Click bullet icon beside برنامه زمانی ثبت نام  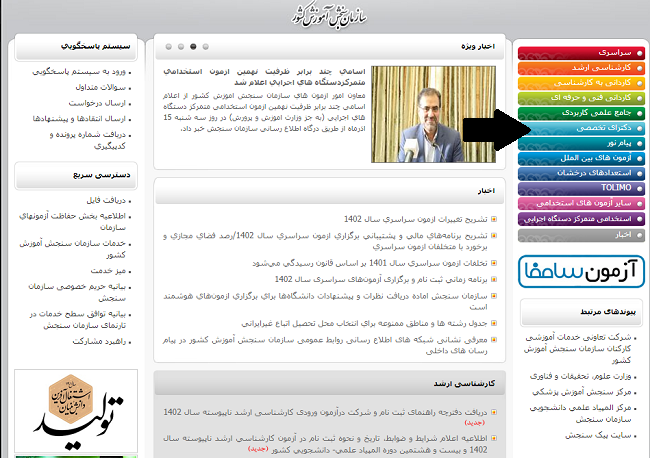point(494,279)
